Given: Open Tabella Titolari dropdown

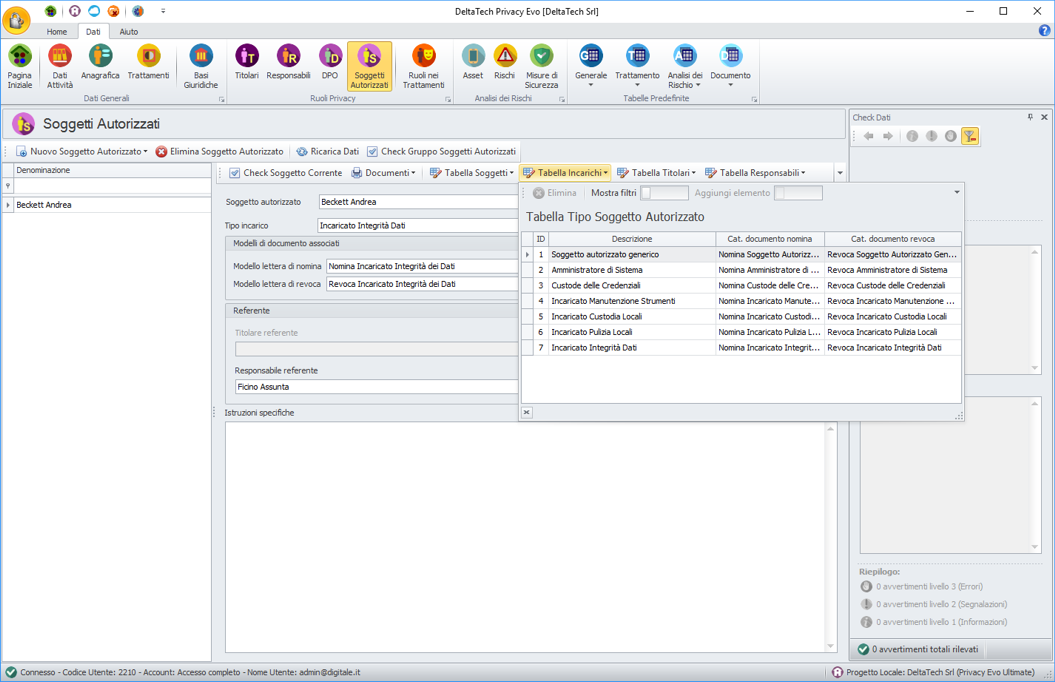Looking at the screenshot, I should 657,173.
